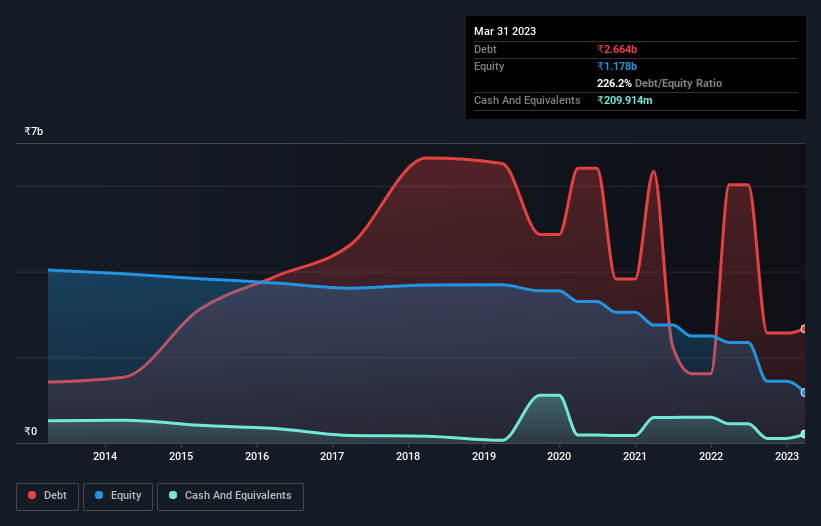This screenshot has height=526, width=821.
Task: Select the blue Equity endpoint marker
Action: [804, 393]
